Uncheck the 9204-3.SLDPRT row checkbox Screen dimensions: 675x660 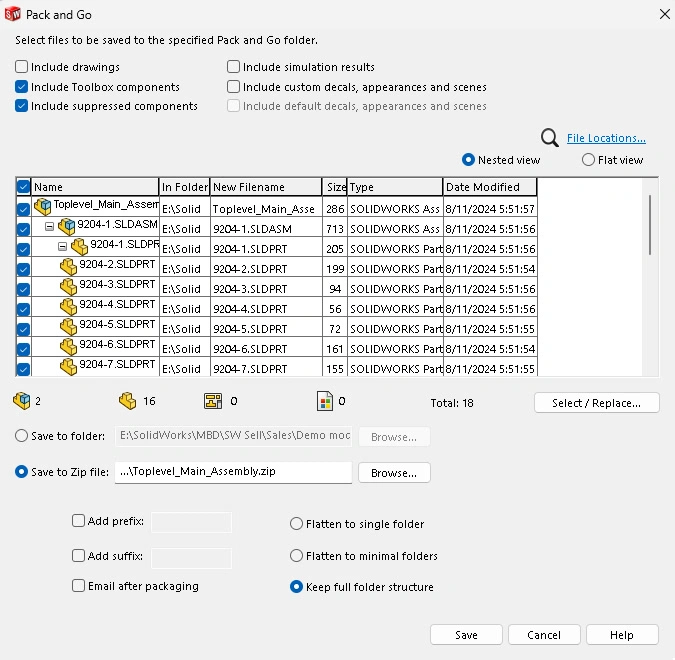pyautogui.click(x=23, y=289)
